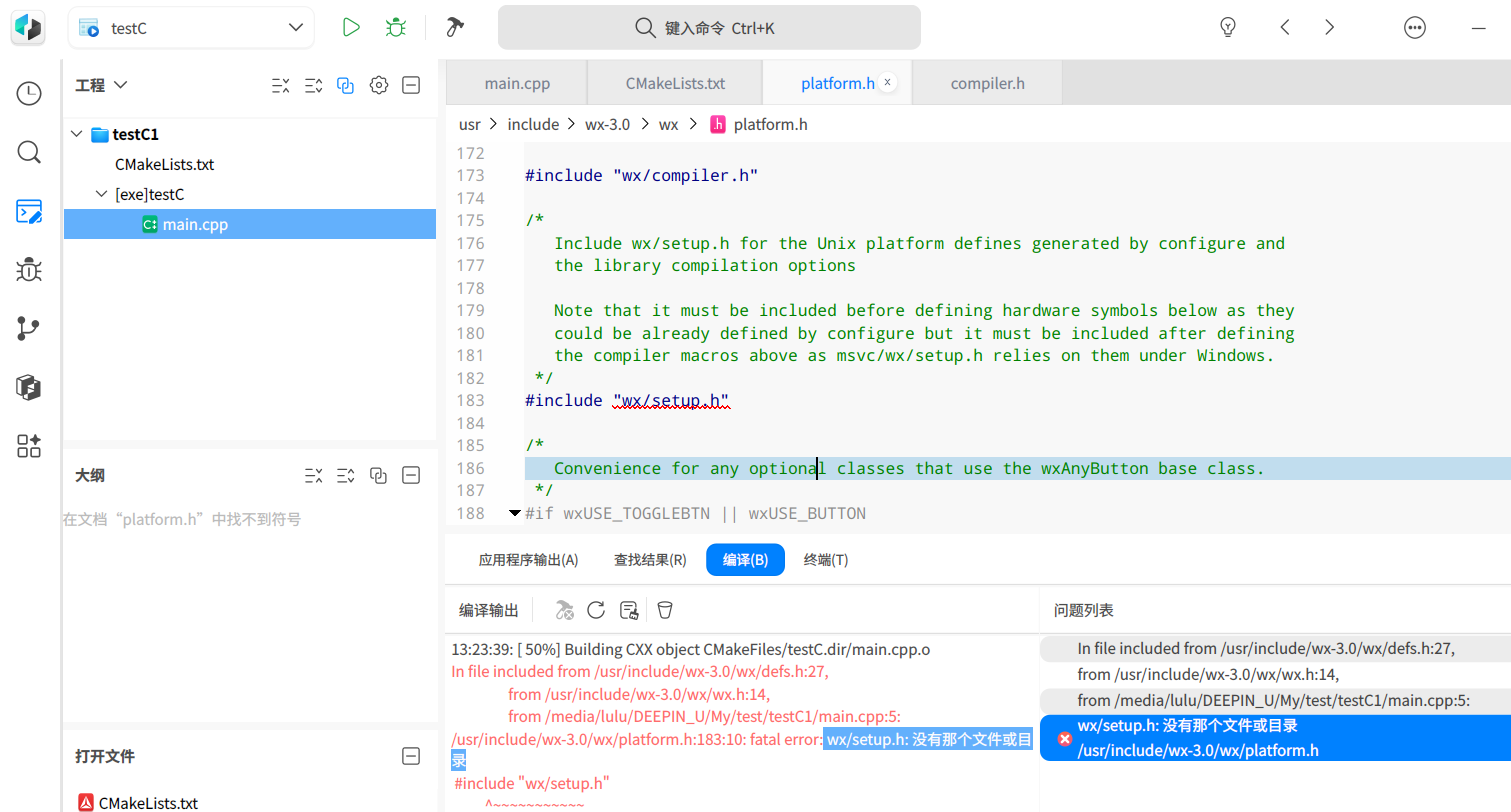This screenshot has height=812, width=1511.
Task: Collapse the 打开文件 open files panel
Action: (410, 756)
